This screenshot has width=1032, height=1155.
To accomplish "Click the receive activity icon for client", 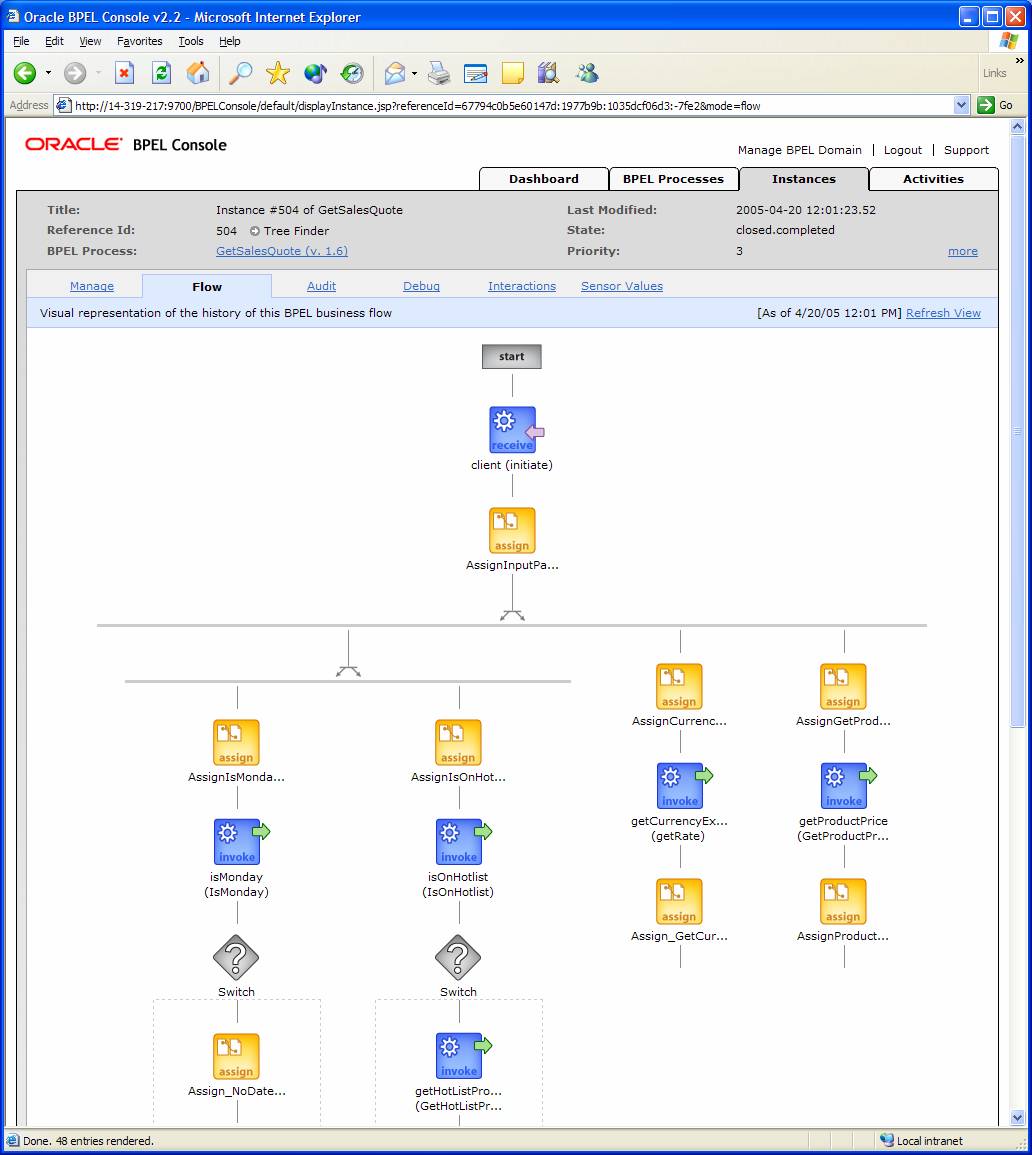I will [512, 430].
